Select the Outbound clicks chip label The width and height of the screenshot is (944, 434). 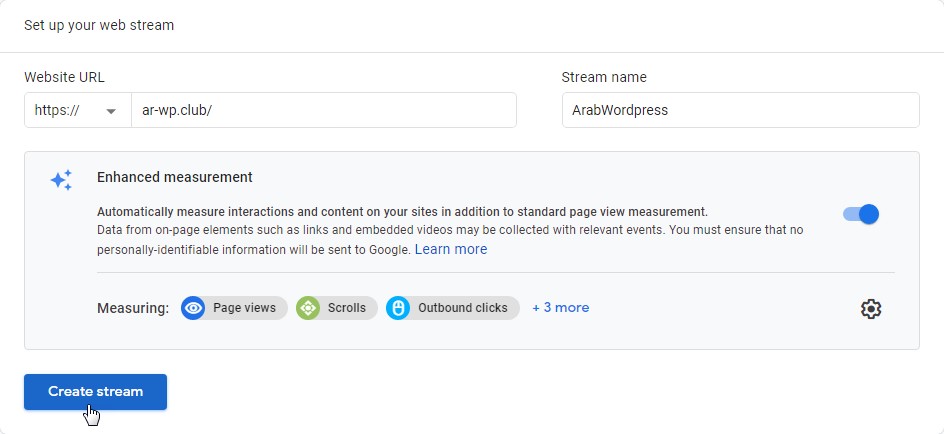coord(462,308)
